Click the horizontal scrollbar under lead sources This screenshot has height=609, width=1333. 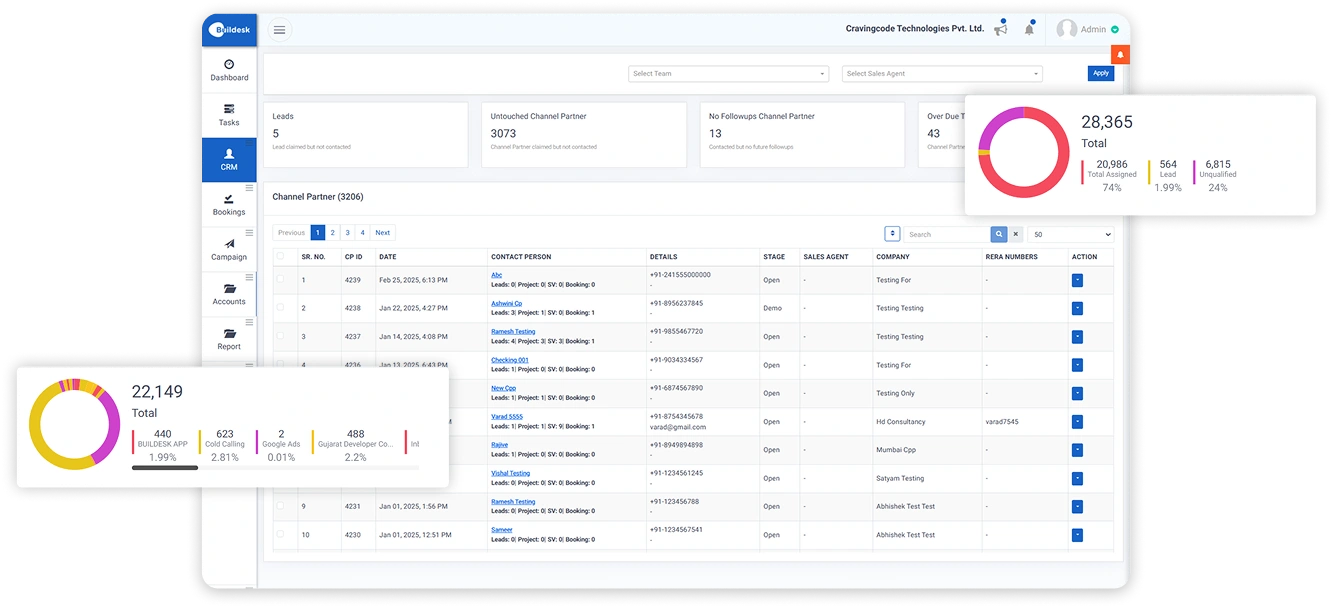click(x=165, y=467)
